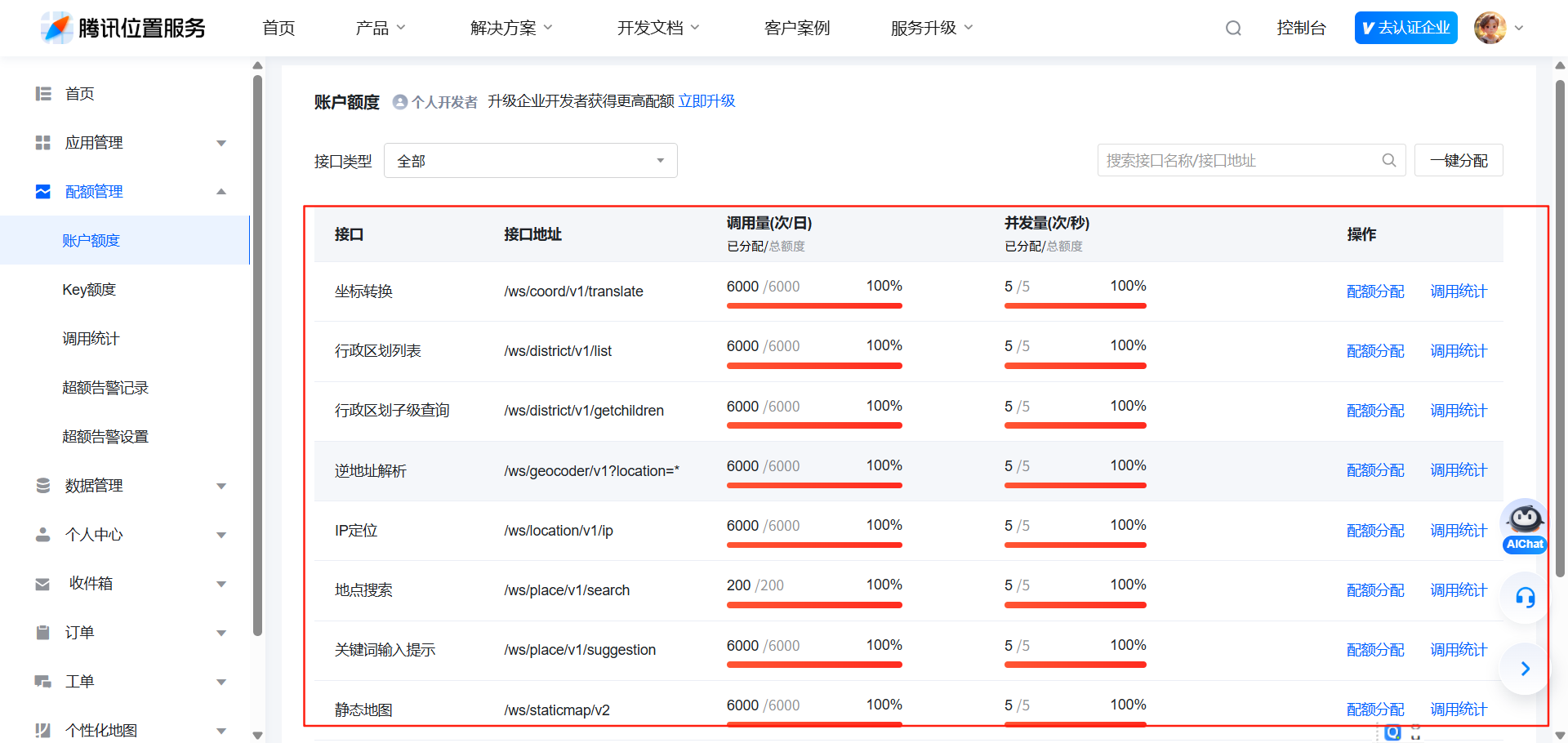Click the 调用量 progress bar for 地点搜索
1568x743 pixels.
click(x=814, y=605)
